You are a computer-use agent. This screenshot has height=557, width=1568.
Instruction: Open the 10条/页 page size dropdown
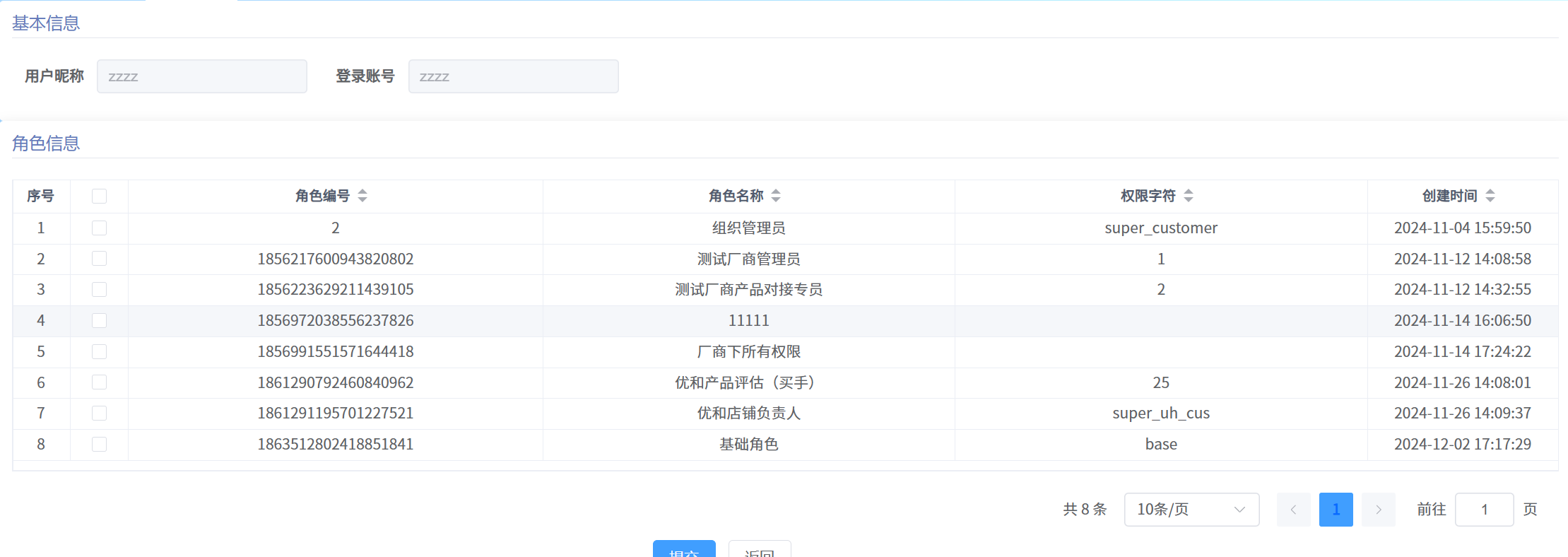1191,510
